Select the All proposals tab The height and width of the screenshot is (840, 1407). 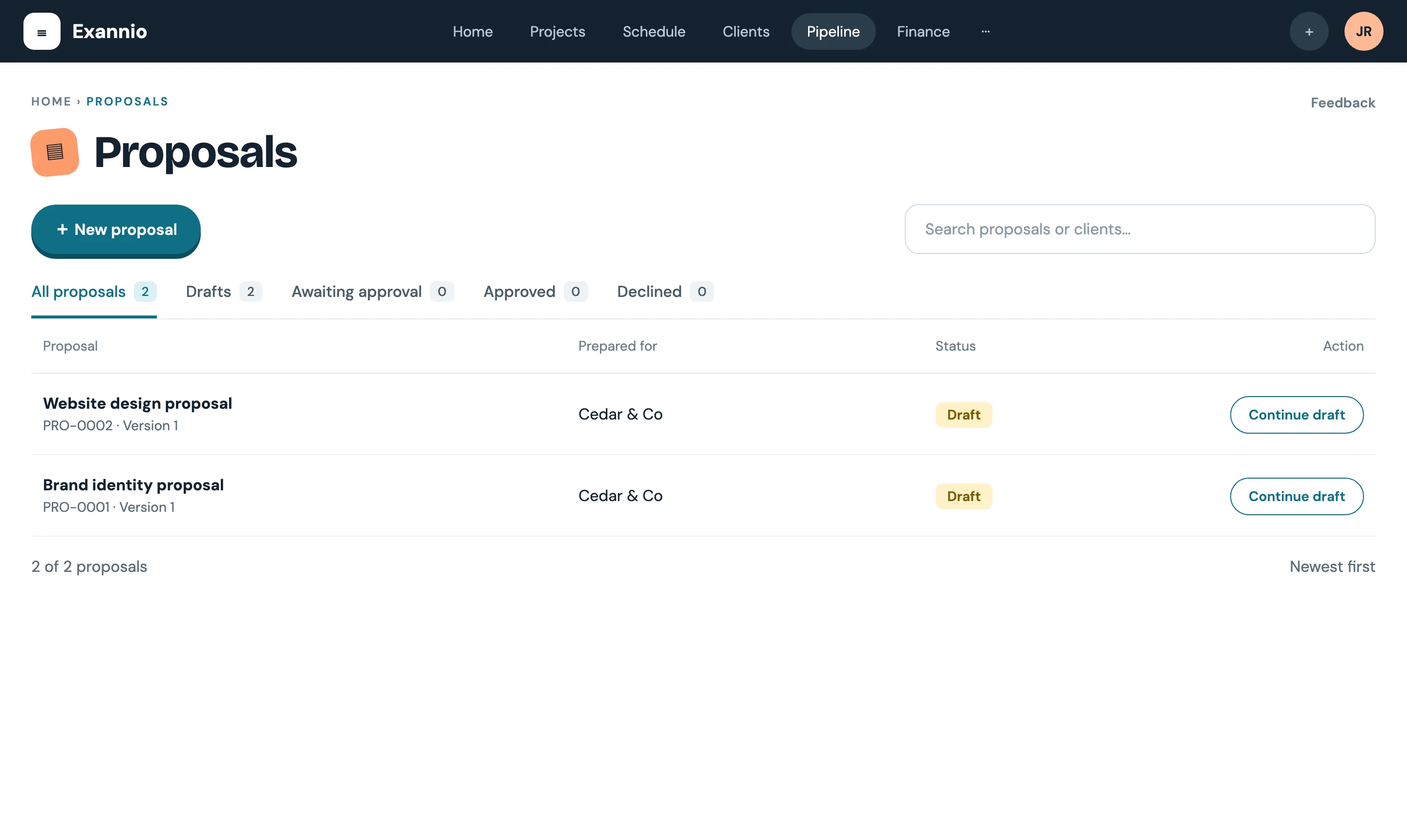point(94,292)
